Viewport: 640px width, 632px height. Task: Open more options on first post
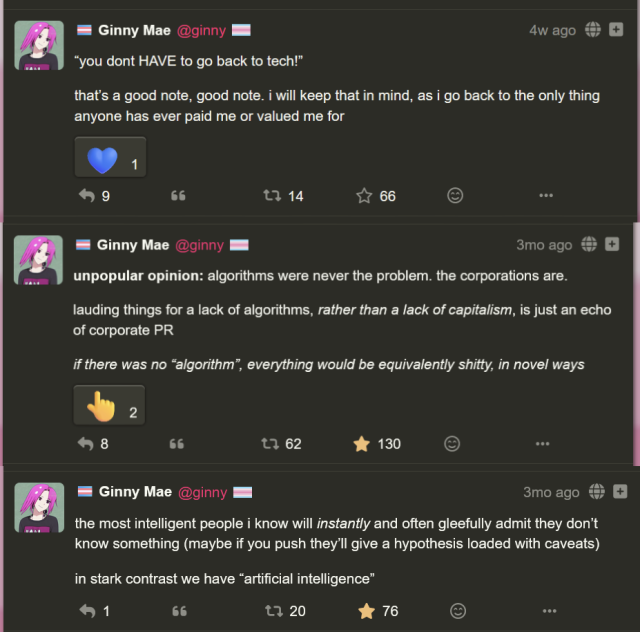click(546, 196)
